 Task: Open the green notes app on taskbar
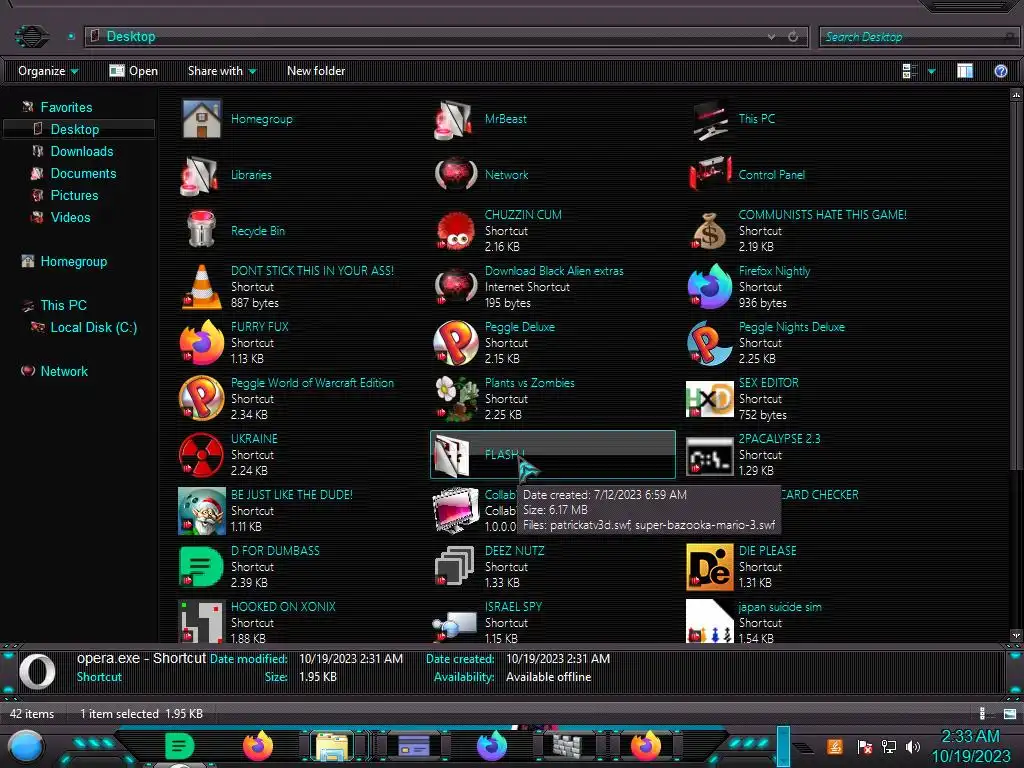180,746
